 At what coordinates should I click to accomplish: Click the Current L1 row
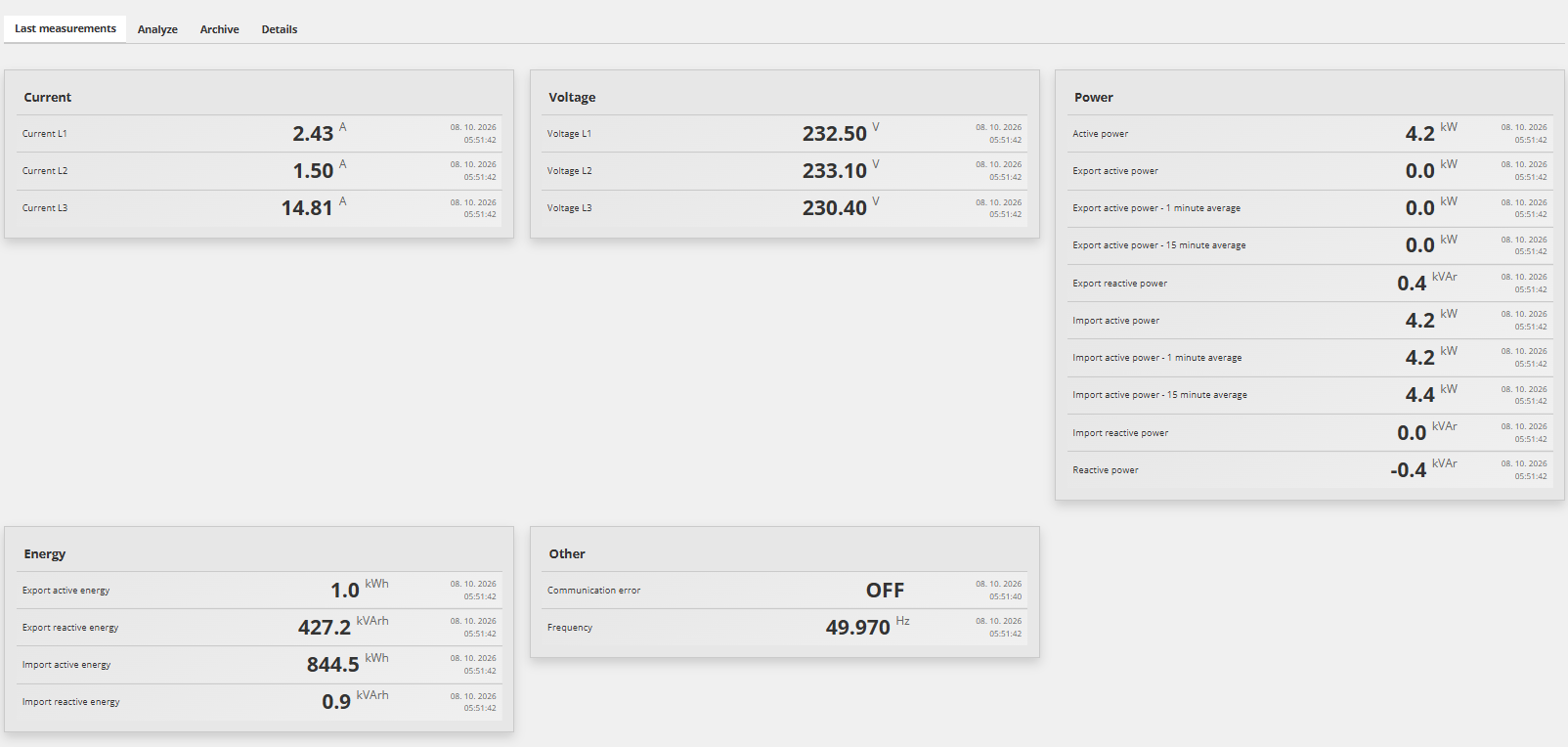[259, 134]
